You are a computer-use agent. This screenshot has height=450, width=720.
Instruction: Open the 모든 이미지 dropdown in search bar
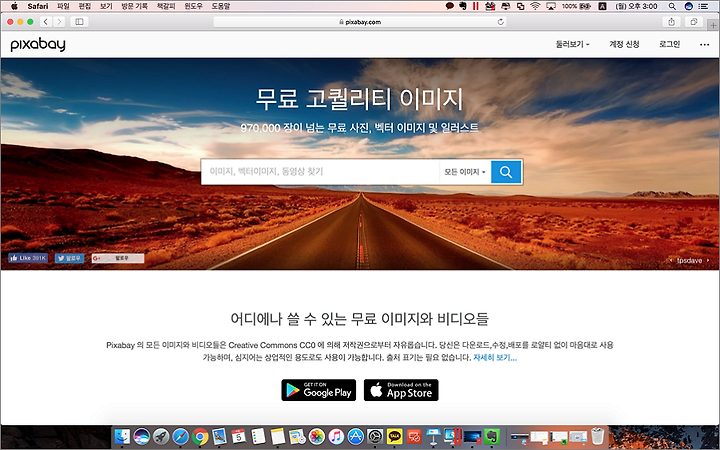tap(465, 172)
